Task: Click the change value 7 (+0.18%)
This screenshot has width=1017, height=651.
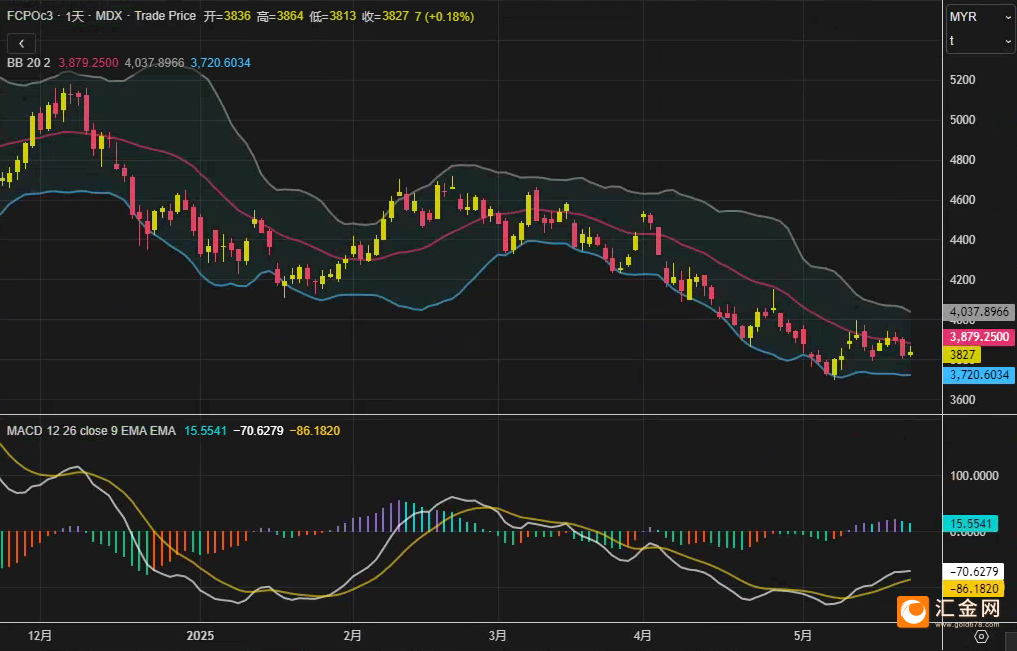Action: click(444, 16)
